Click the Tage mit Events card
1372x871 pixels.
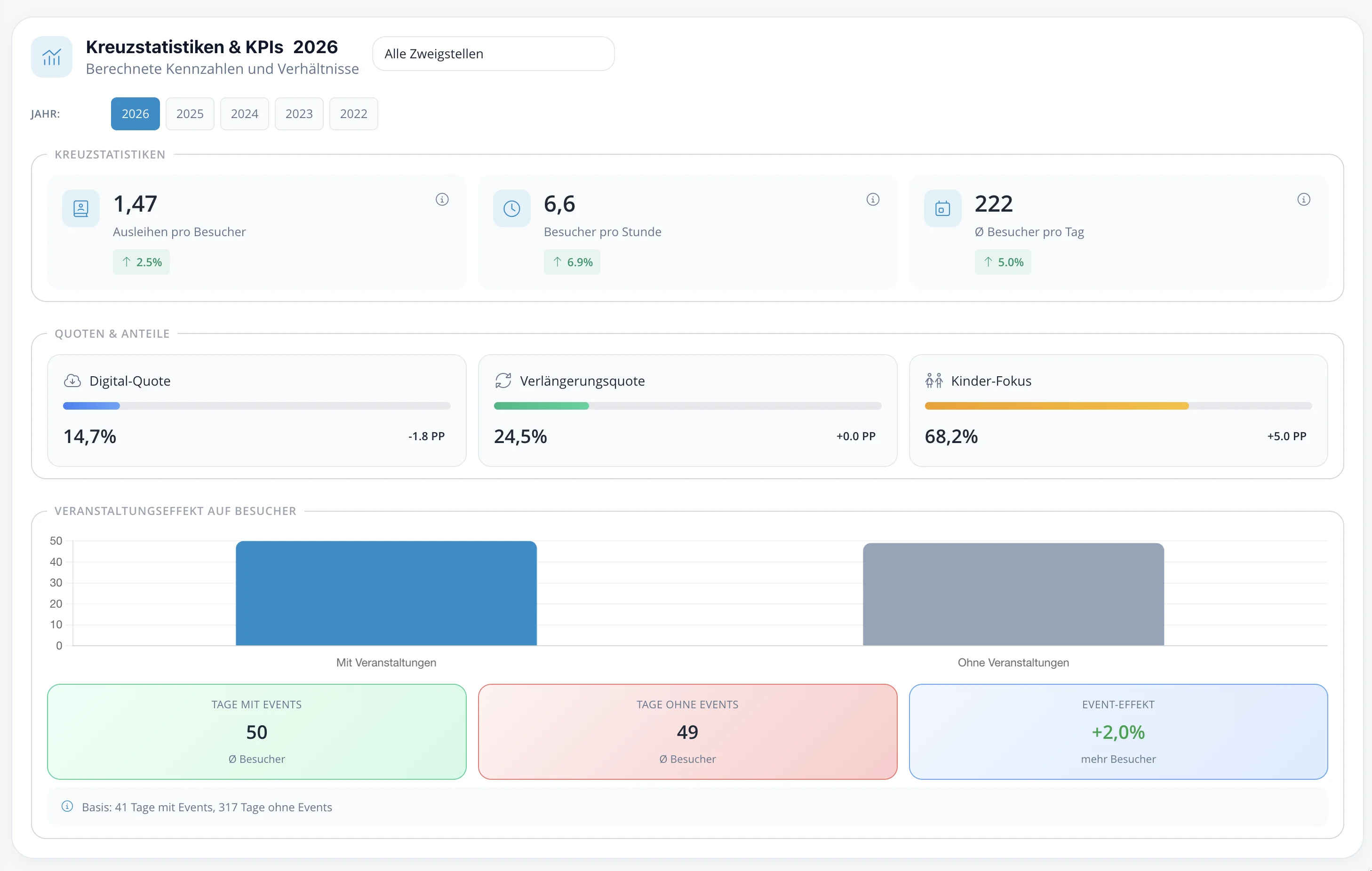click(x=256, y=732)
